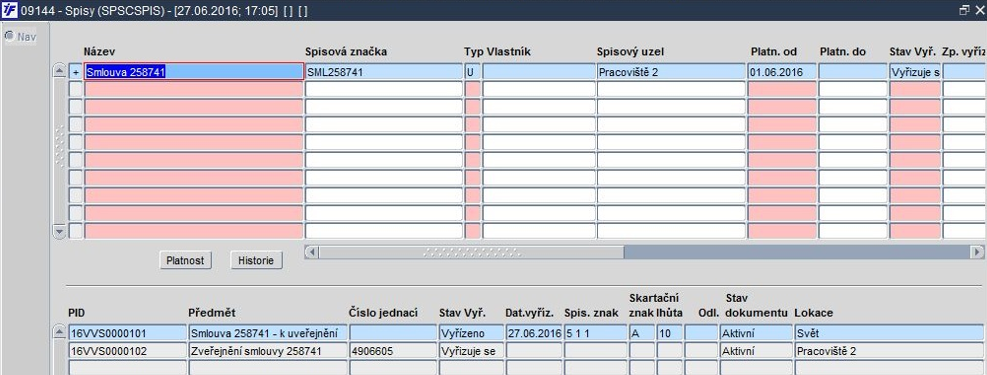Click Aktivní in 16VVS0000101 row
The image size is (987, 375).
(x=756, y=333)
